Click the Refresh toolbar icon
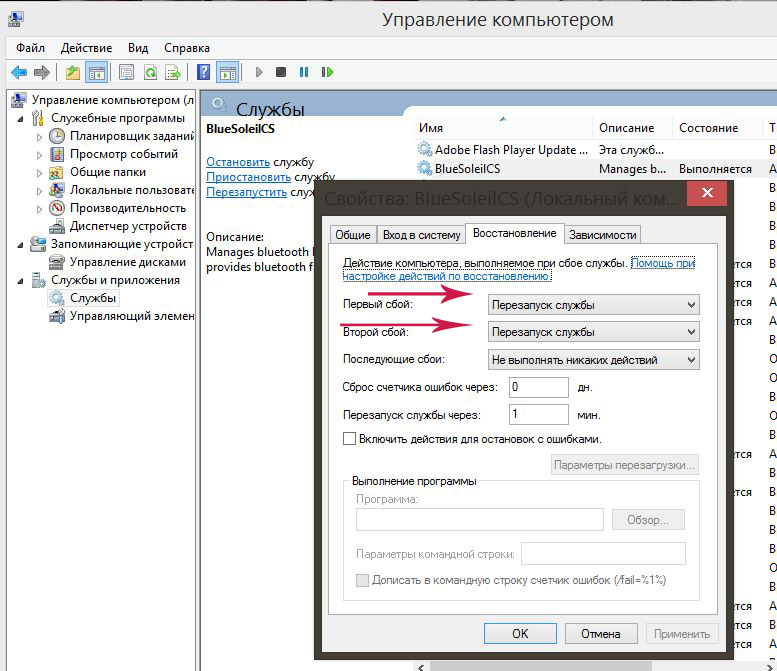This screenshot has height=671, width=777. (150, 72)
